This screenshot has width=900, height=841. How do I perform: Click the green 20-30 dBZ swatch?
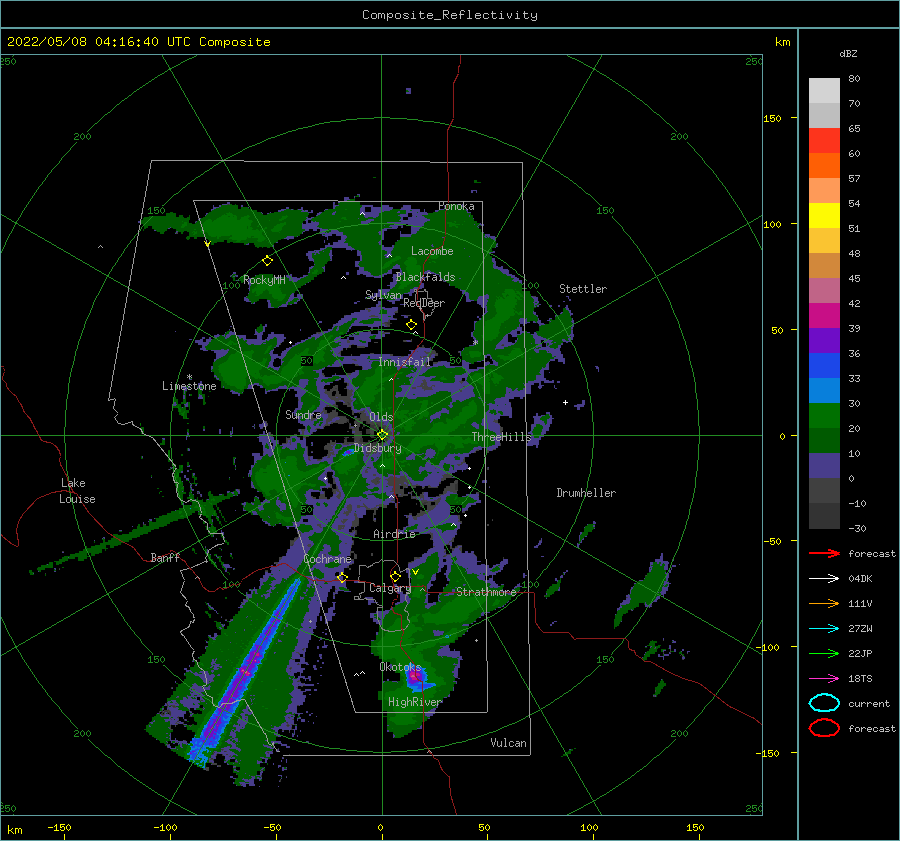tap(824, 416)
